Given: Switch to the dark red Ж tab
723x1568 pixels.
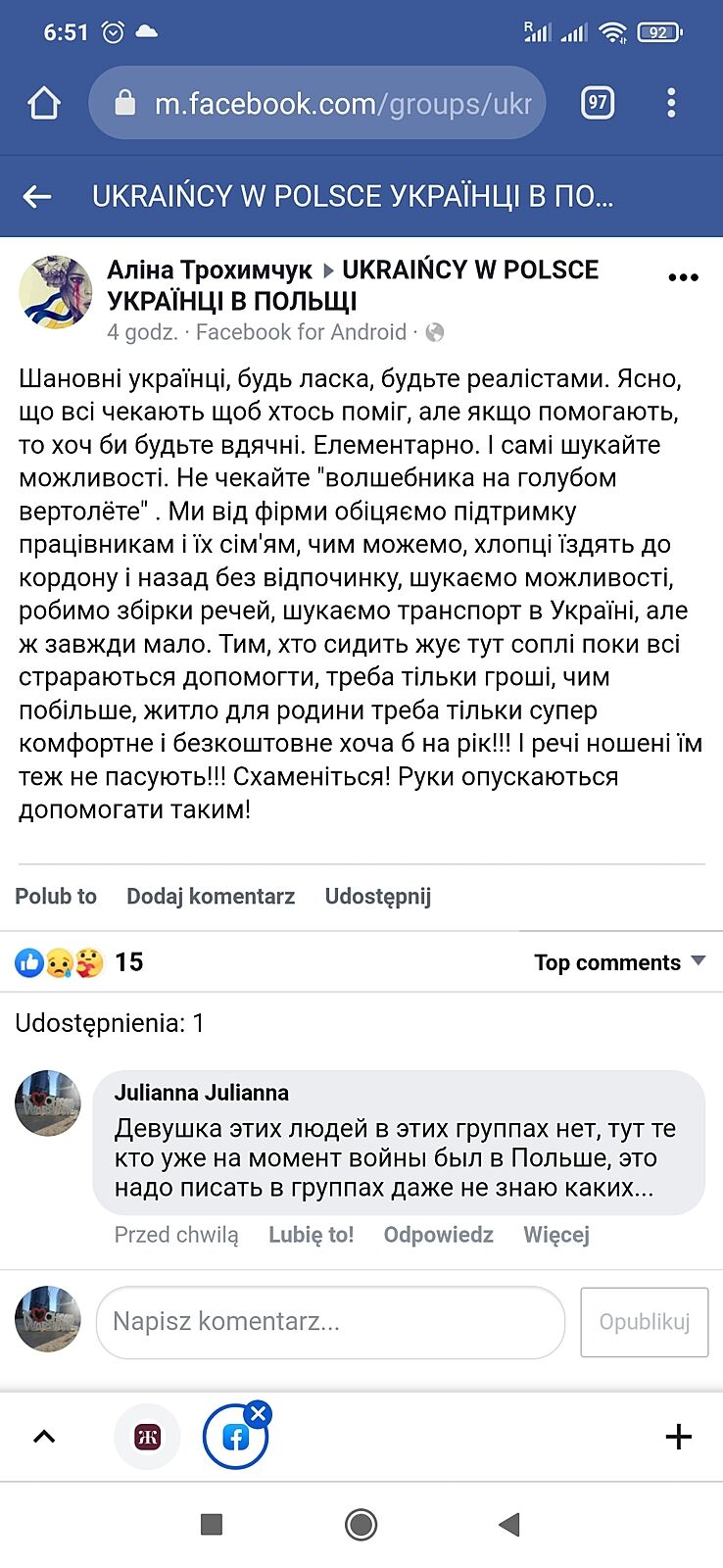Looking at the screenshot, I should 148,1438.
